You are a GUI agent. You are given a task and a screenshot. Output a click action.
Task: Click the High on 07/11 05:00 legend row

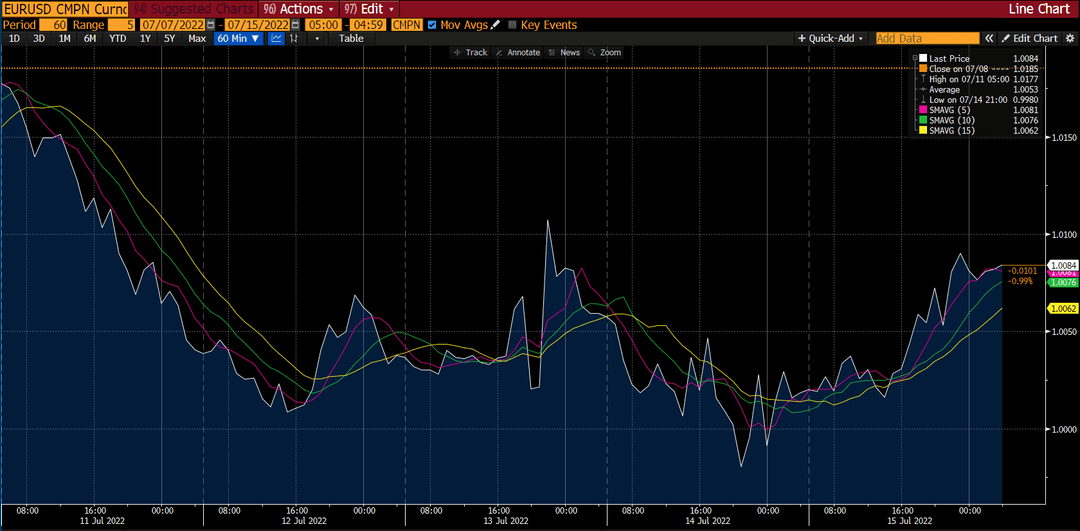pos(979,79)
